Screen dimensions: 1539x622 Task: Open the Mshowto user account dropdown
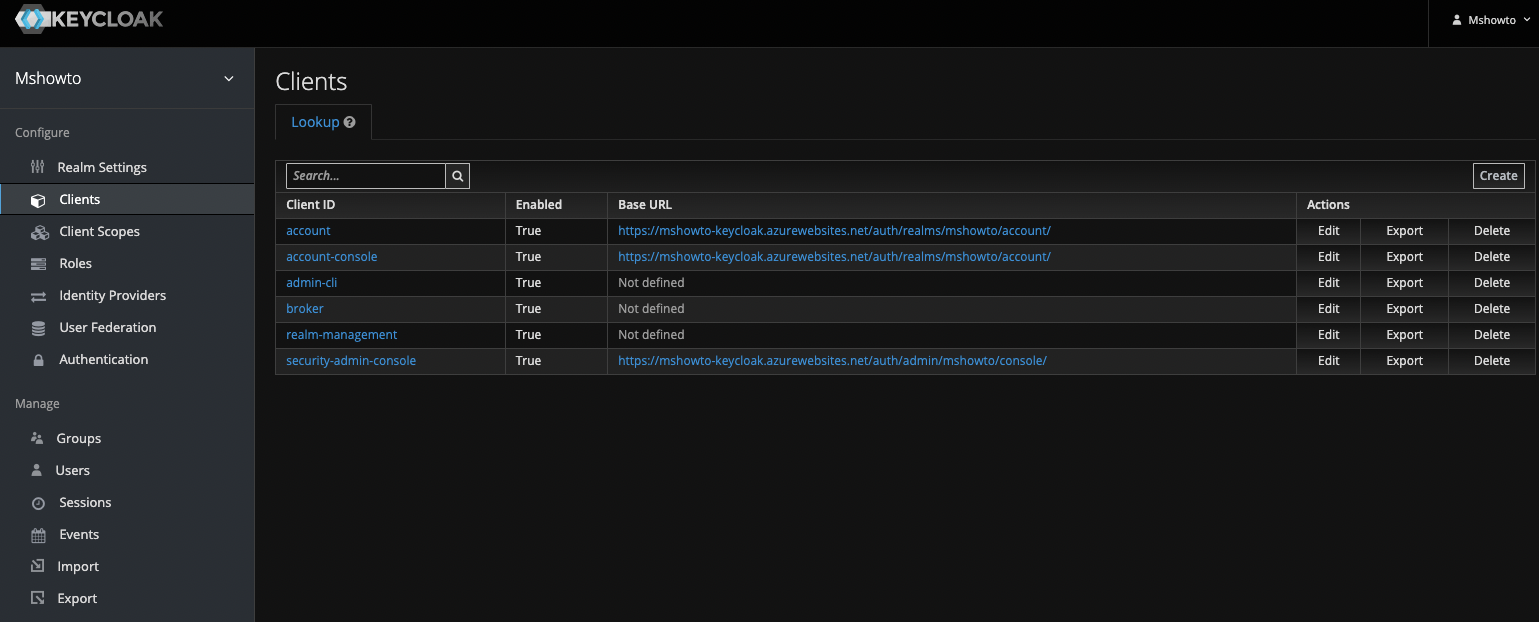coord(1491,20)
